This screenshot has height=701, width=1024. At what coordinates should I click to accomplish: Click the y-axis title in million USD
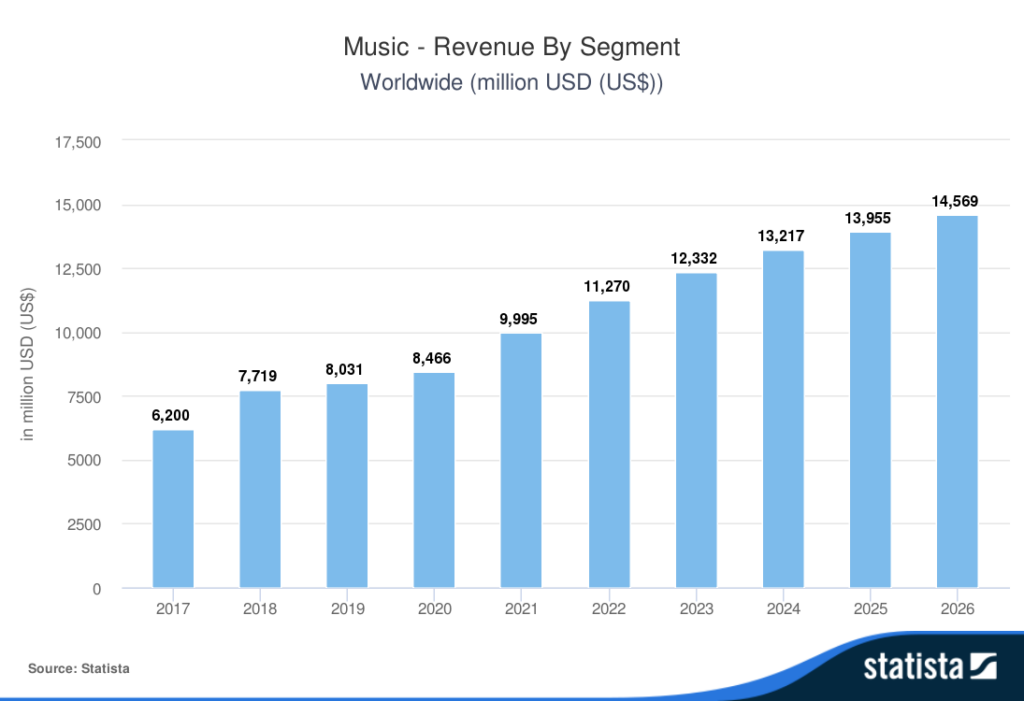pyautogui.click(x=27, y=365)
